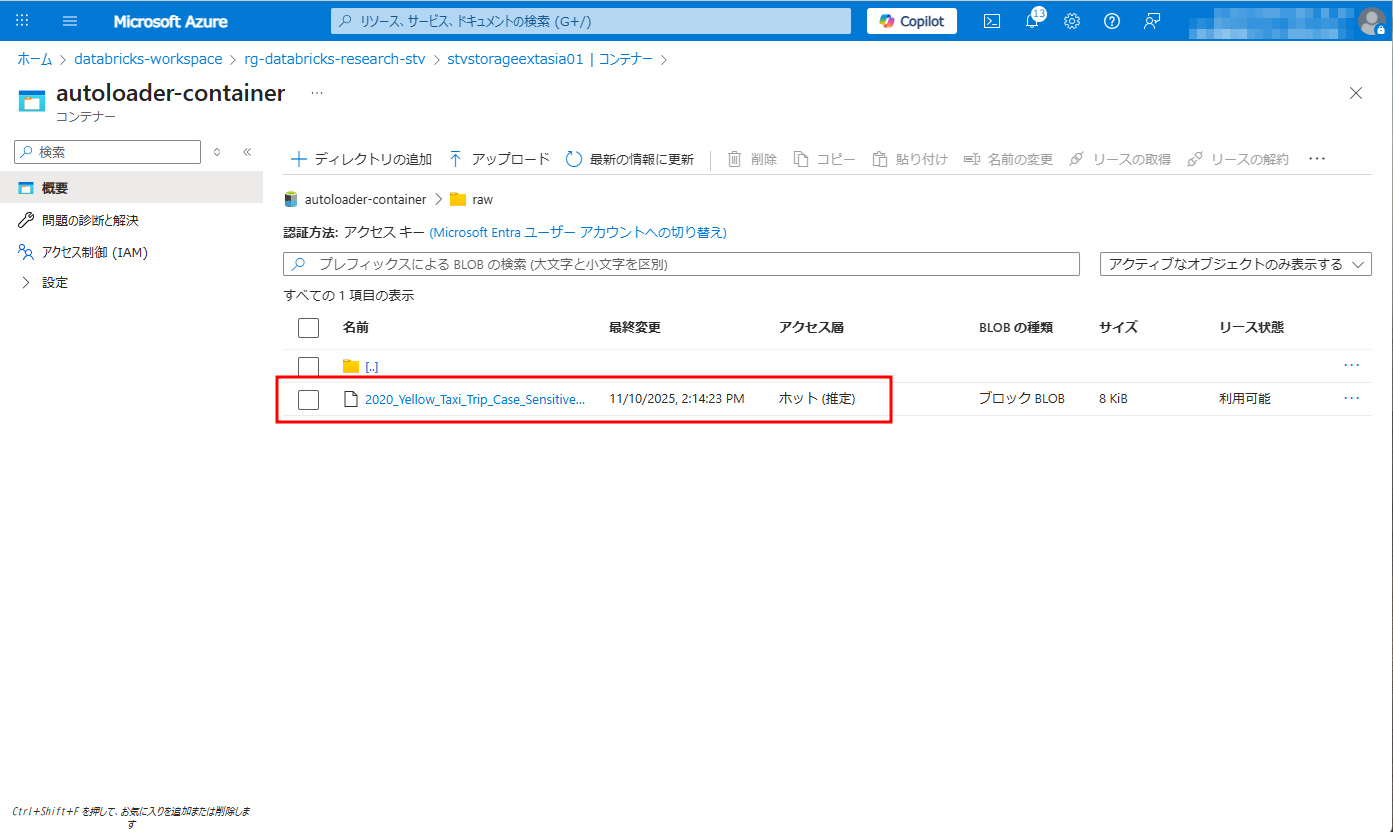This screenshot has width=1393, height=832.
Task: Click the Copilot button
Action: click(911, 21)
